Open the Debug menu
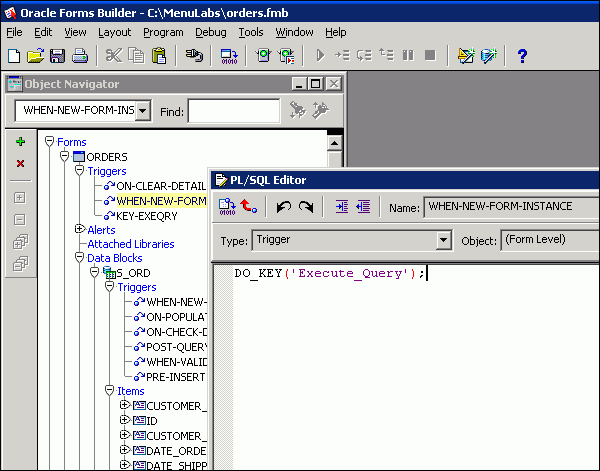The height and width of the screenshot is (471, 600). 211,33
